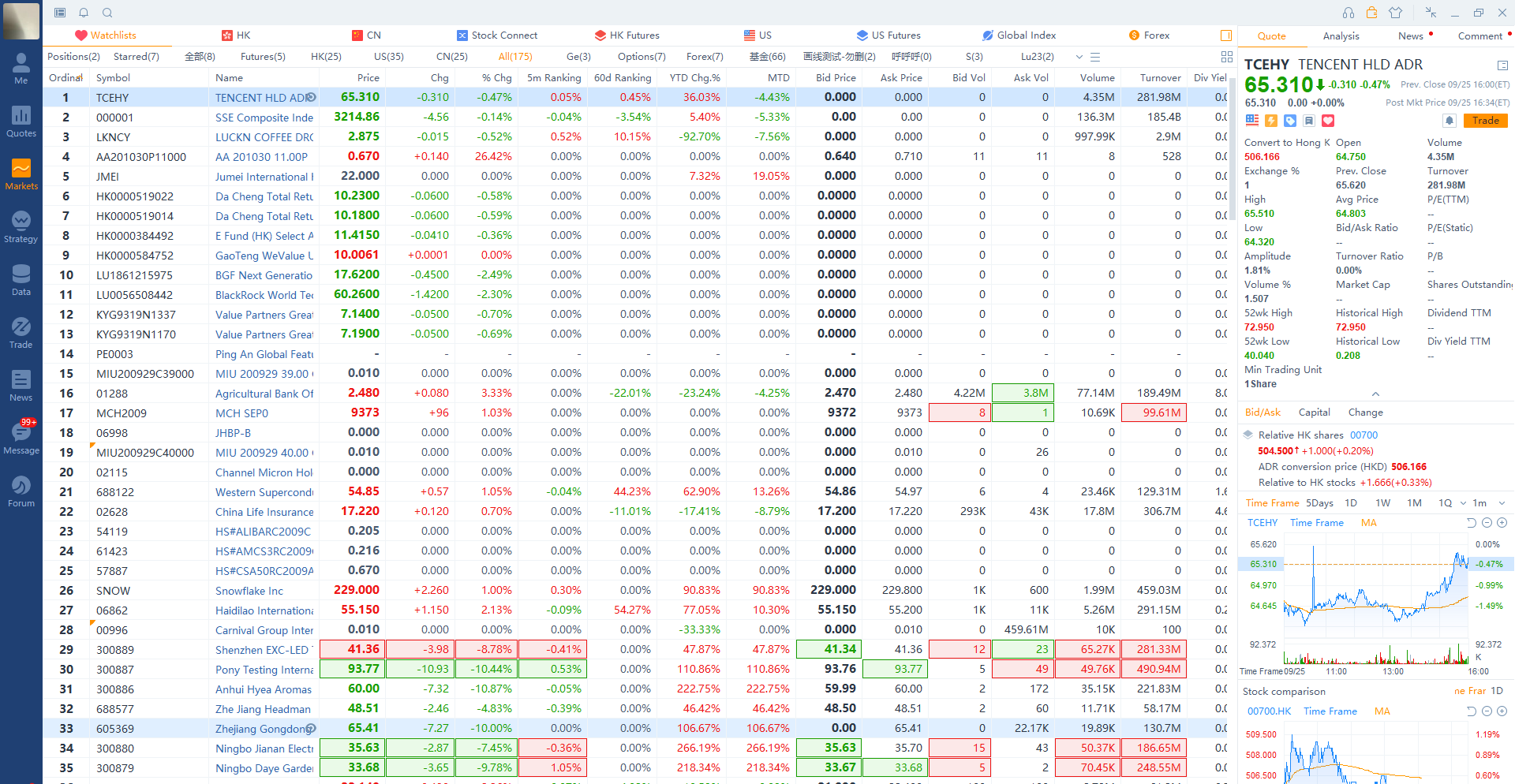Viewport: 1515px width, 784px height.
Task: Click the orange Trade button
Action: click(x=1486, y=121)
